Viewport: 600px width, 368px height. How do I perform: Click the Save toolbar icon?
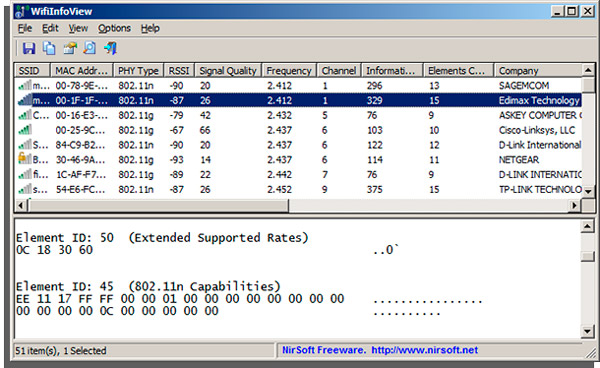(29, 48)
